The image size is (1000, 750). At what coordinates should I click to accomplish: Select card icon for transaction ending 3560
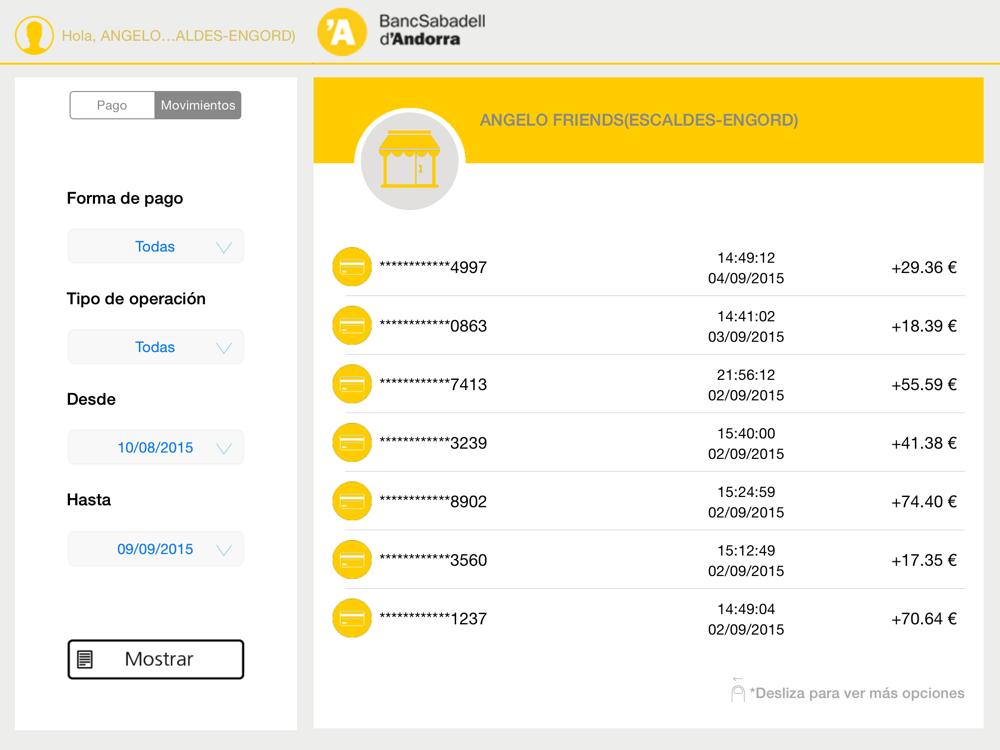(x=352, y=560)
